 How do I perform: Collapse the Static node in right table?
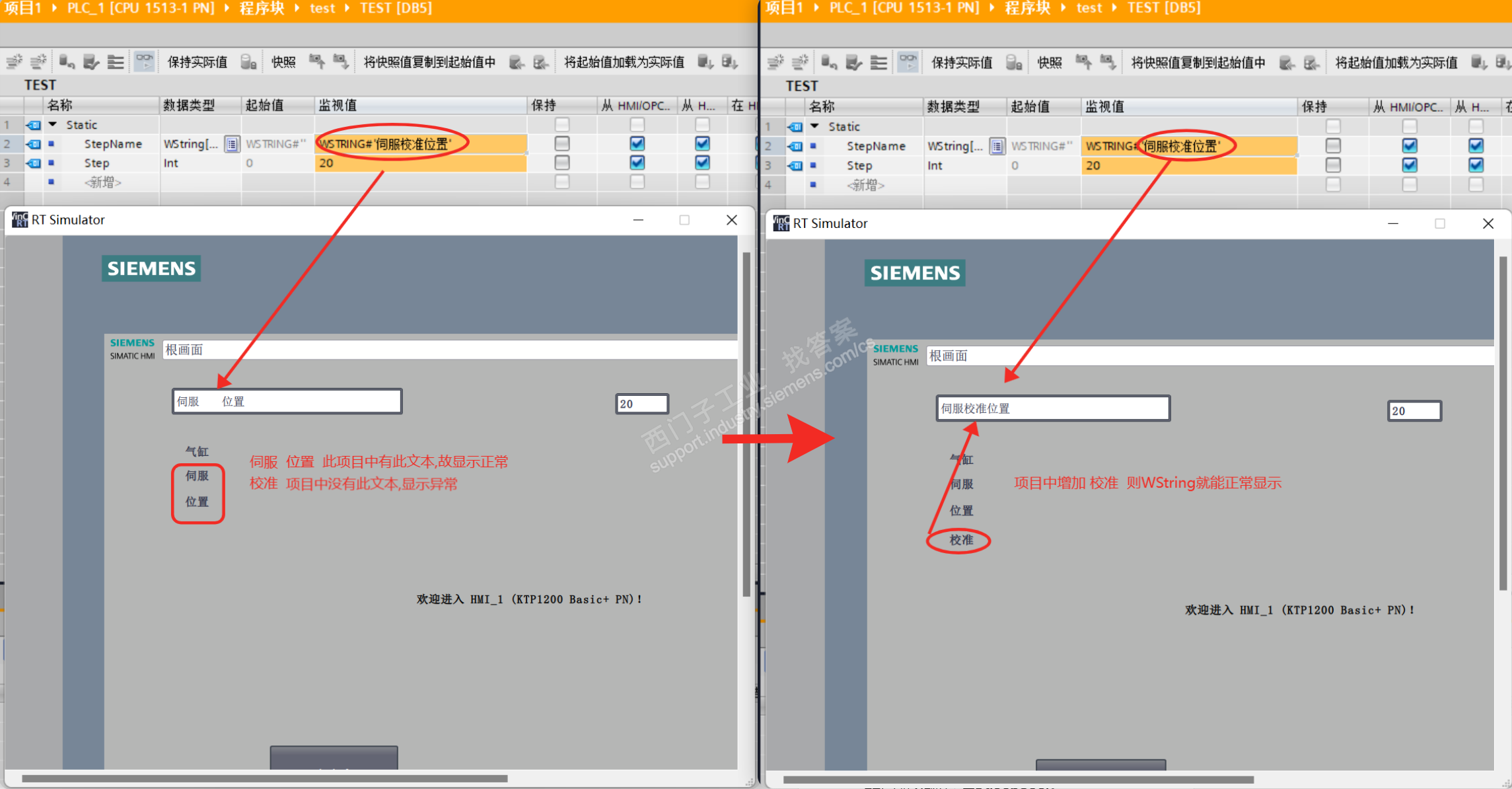(814, 126)
